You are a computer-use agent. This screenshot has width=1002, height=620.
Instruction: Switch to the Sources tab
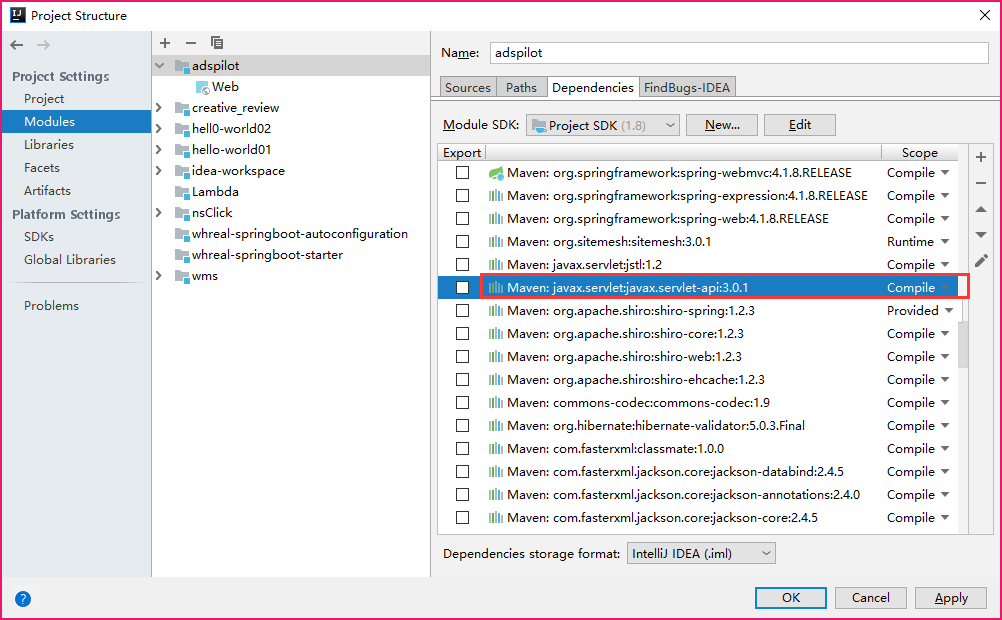click(x=468, y=88)
